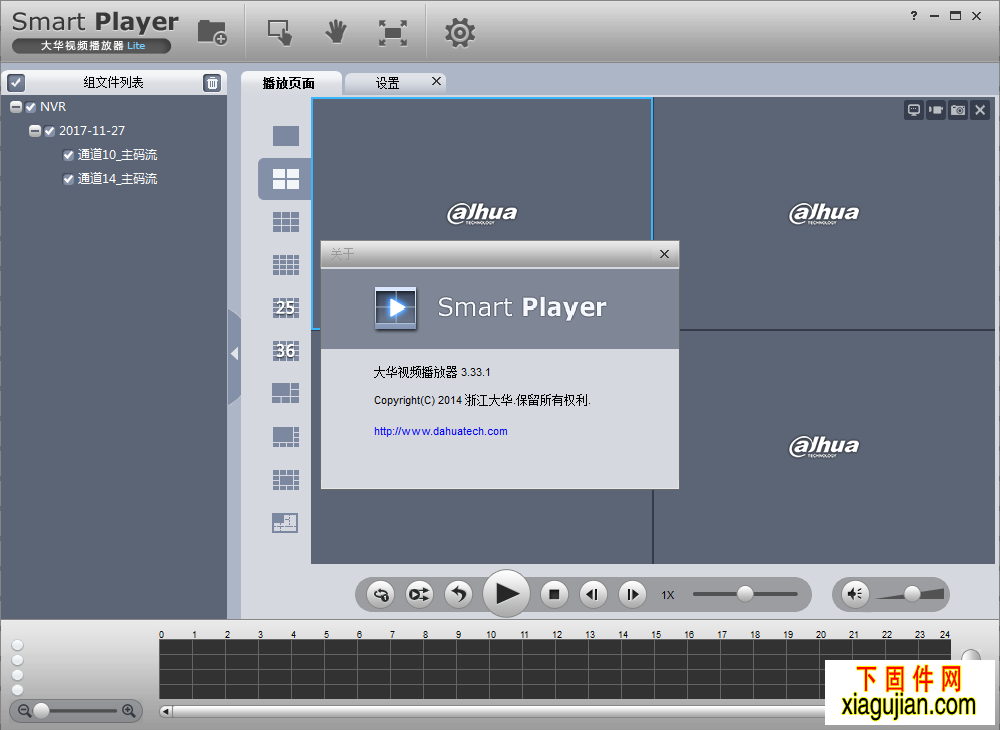Select 通道10_主码流 tree item
Viewport: 1000px width, 730px height.
[x=117, y=155]
